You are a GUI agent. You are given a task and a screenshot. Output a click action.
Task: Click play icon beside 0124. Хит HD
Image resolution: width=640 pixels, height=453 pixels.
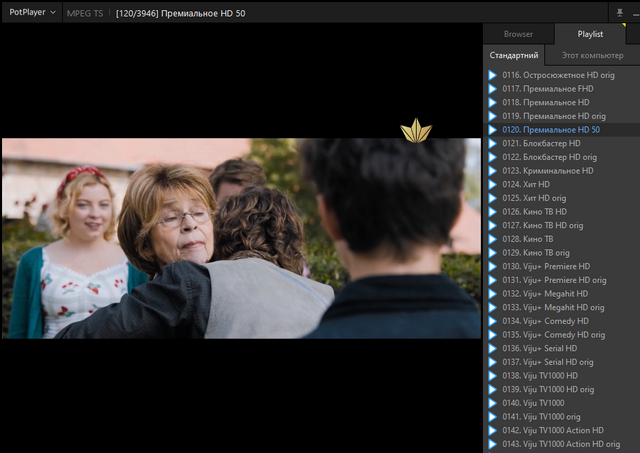coord(493,184)
